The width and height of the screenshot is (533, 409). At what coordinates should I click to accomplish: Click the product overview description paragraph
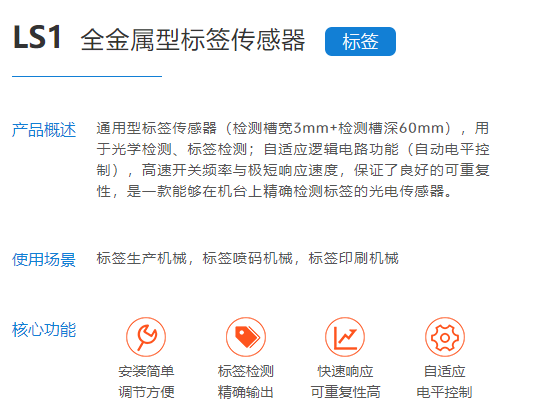pos(293,160)
